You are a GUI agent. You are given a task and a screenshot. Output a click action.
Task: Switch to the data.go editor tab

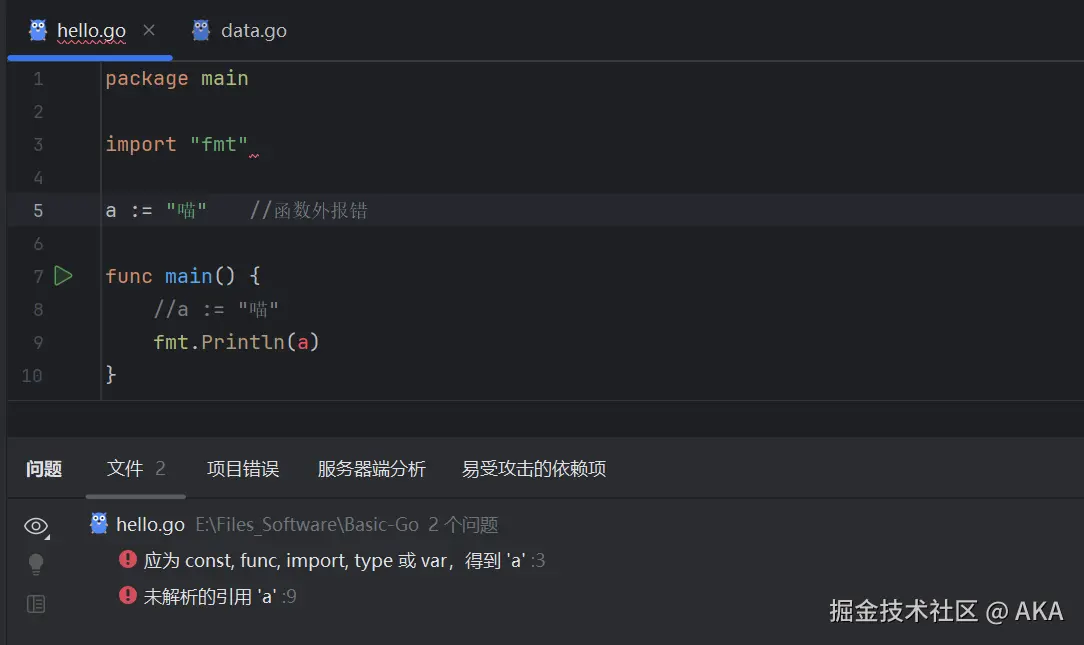coord(253,31)
